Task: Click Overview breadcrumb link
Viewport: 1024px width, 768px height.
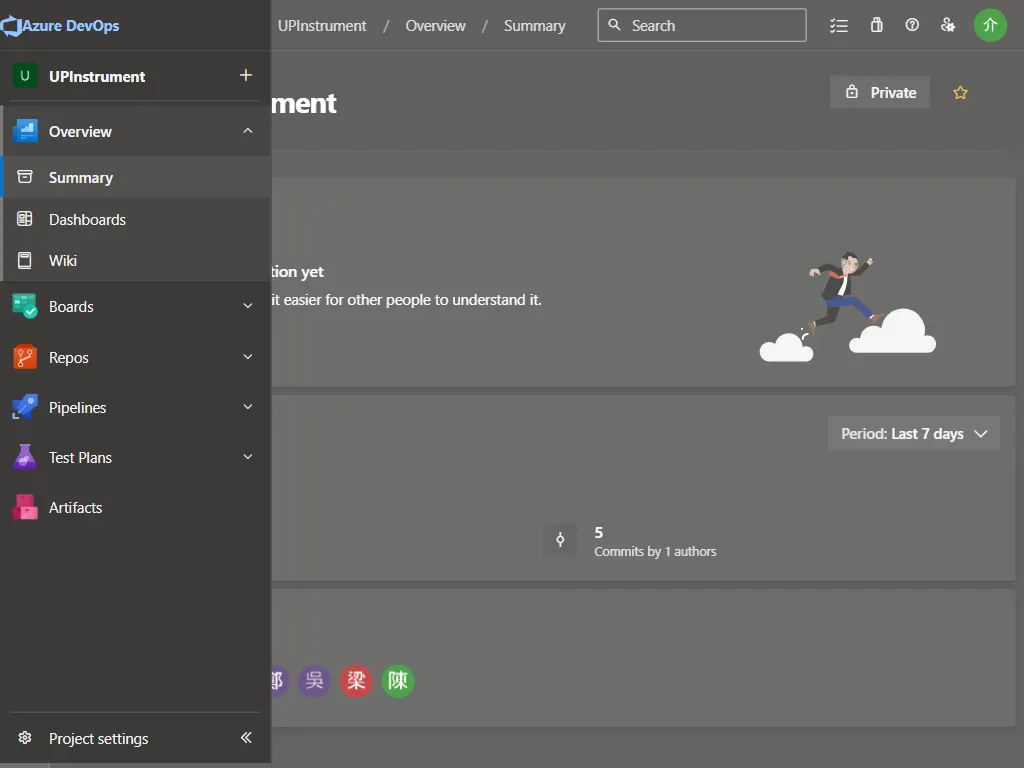Action: point(436,25)
